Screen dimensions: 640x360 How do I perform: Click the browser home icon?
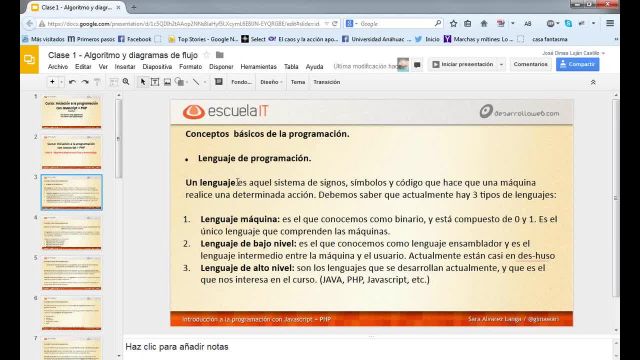point(484,24)
